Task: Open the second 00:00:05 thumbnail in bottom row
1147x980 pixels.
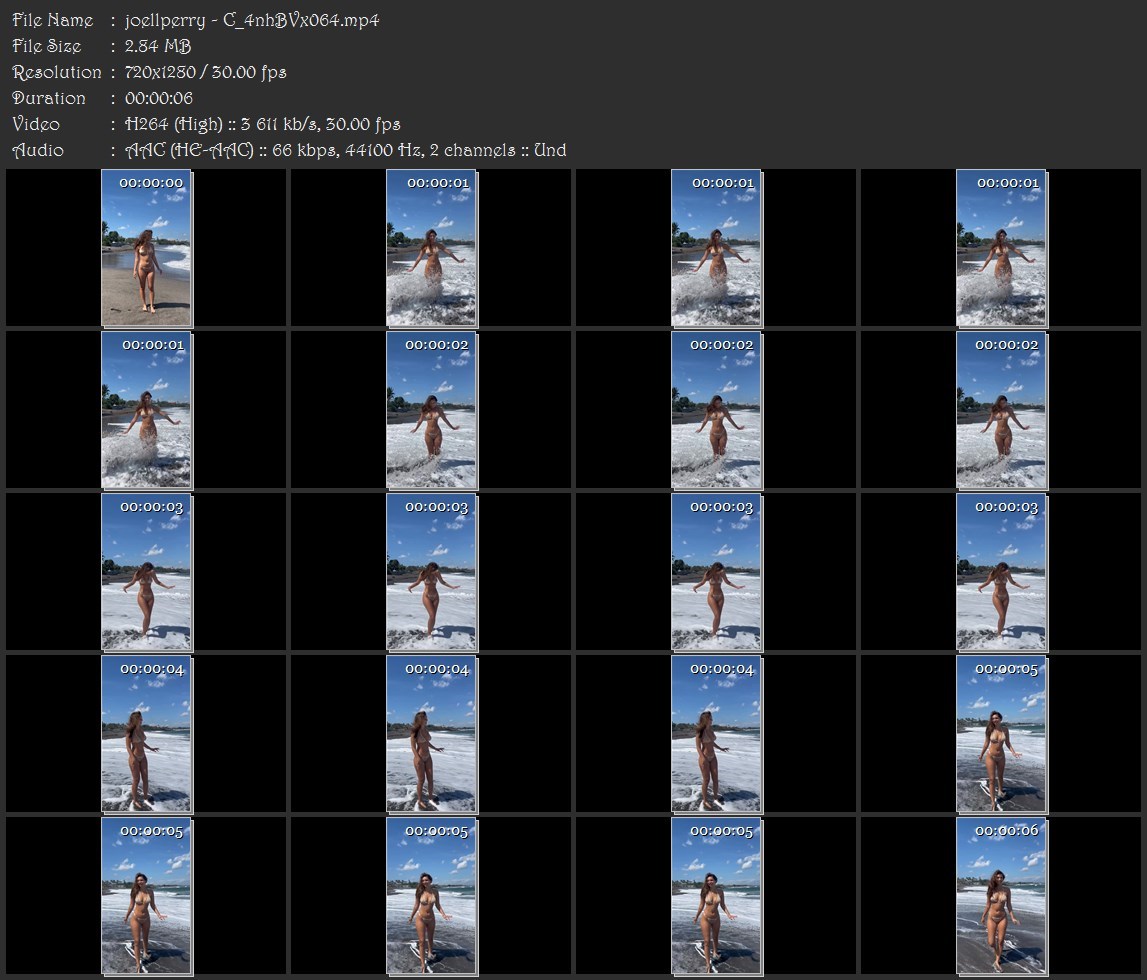Action: (432, 895)
